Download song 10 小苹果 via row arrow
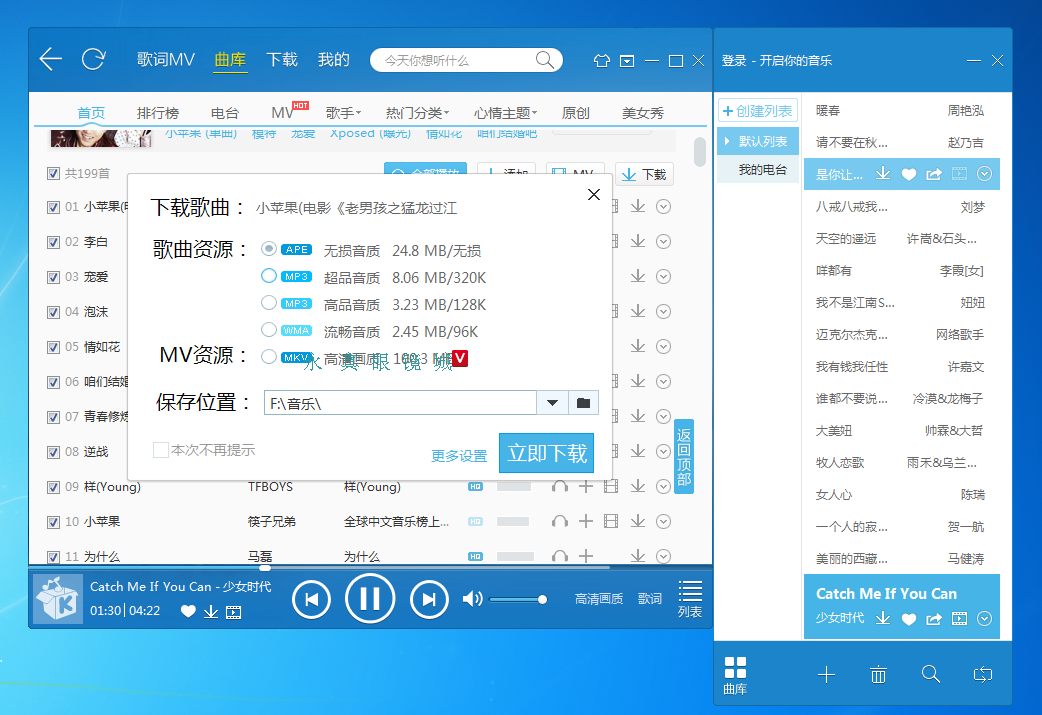1042x715 pixels. coord(638,521)
